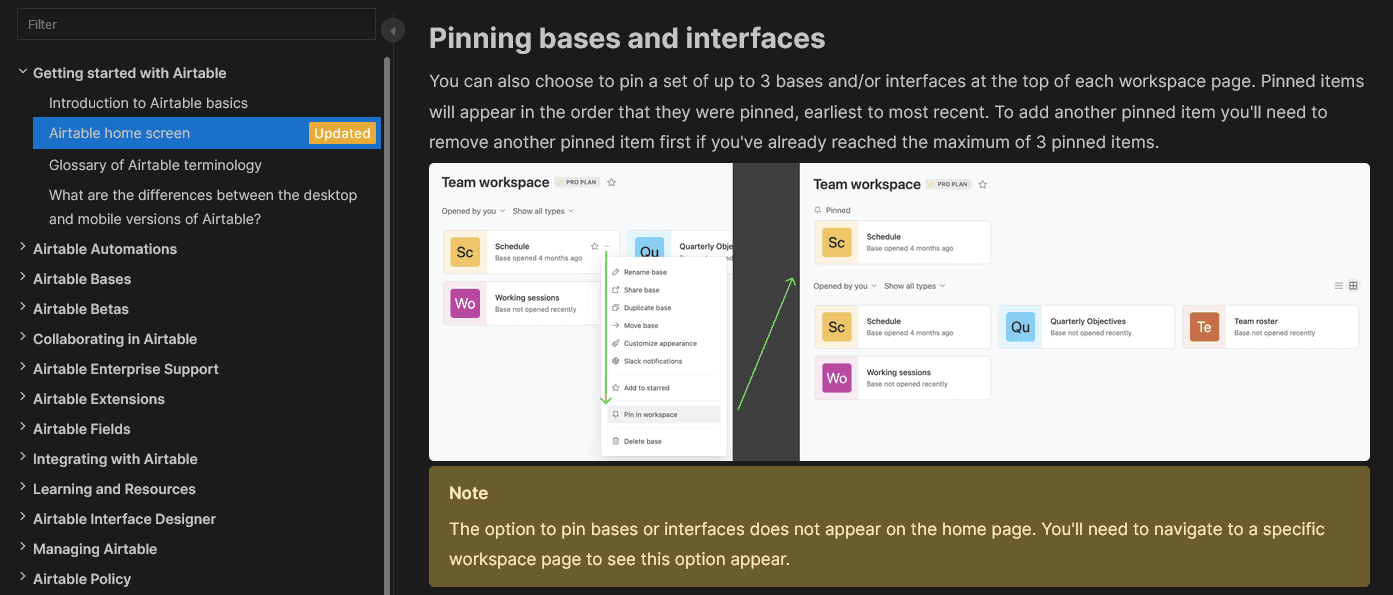Select the Airtable home screen article
This screenshot has height=595, width=1393.
tap(119, 133)
